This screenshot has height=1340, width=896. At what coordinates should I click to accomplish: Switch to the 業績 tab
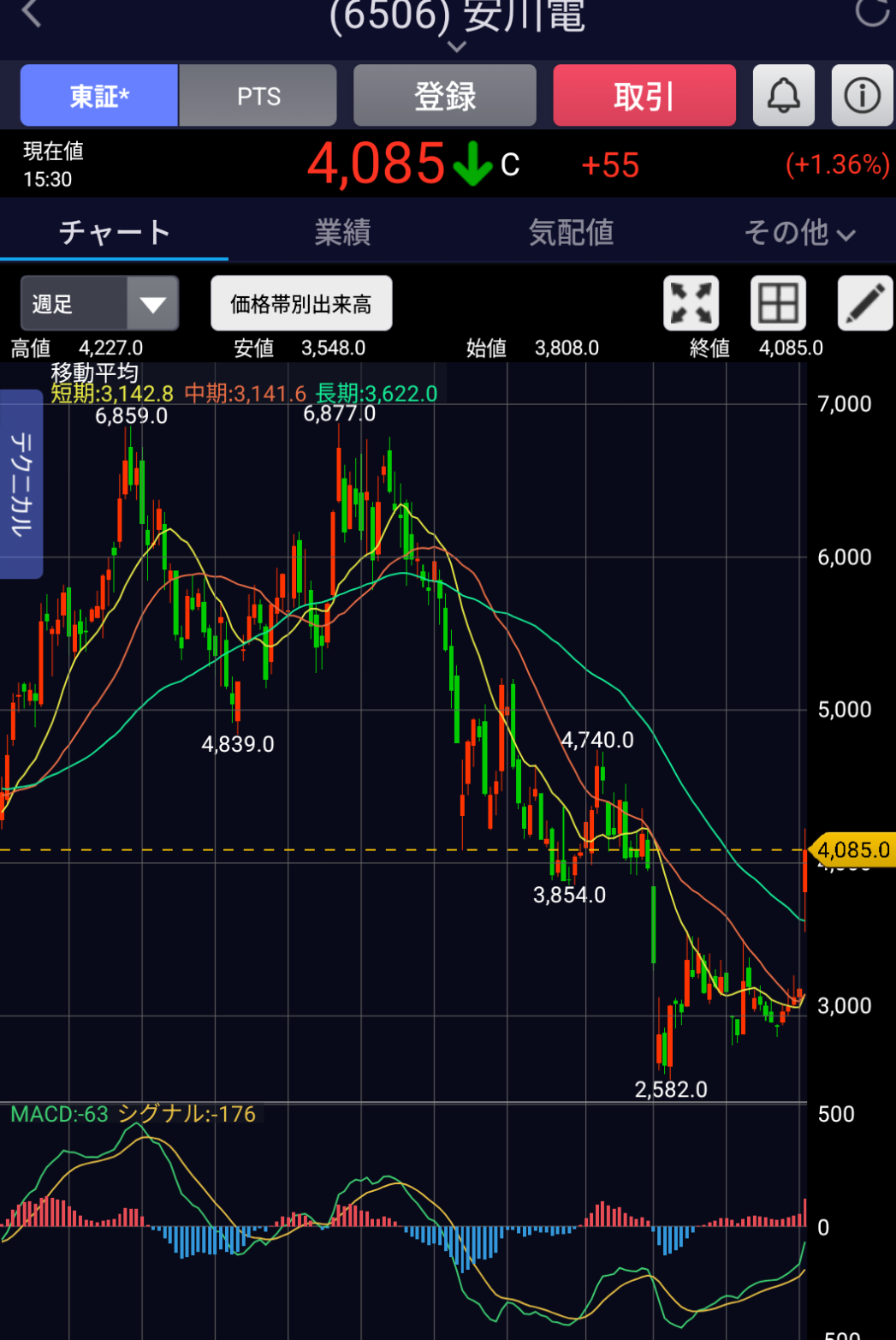point(342,232)
